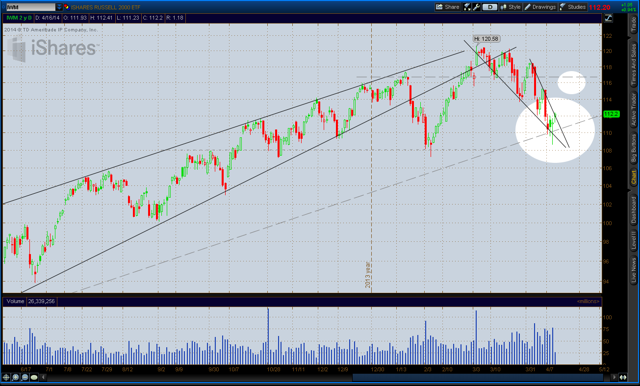Screen dimensions: 640x386
Task: Click the zoom in magnifier icon
Action: 15,377
